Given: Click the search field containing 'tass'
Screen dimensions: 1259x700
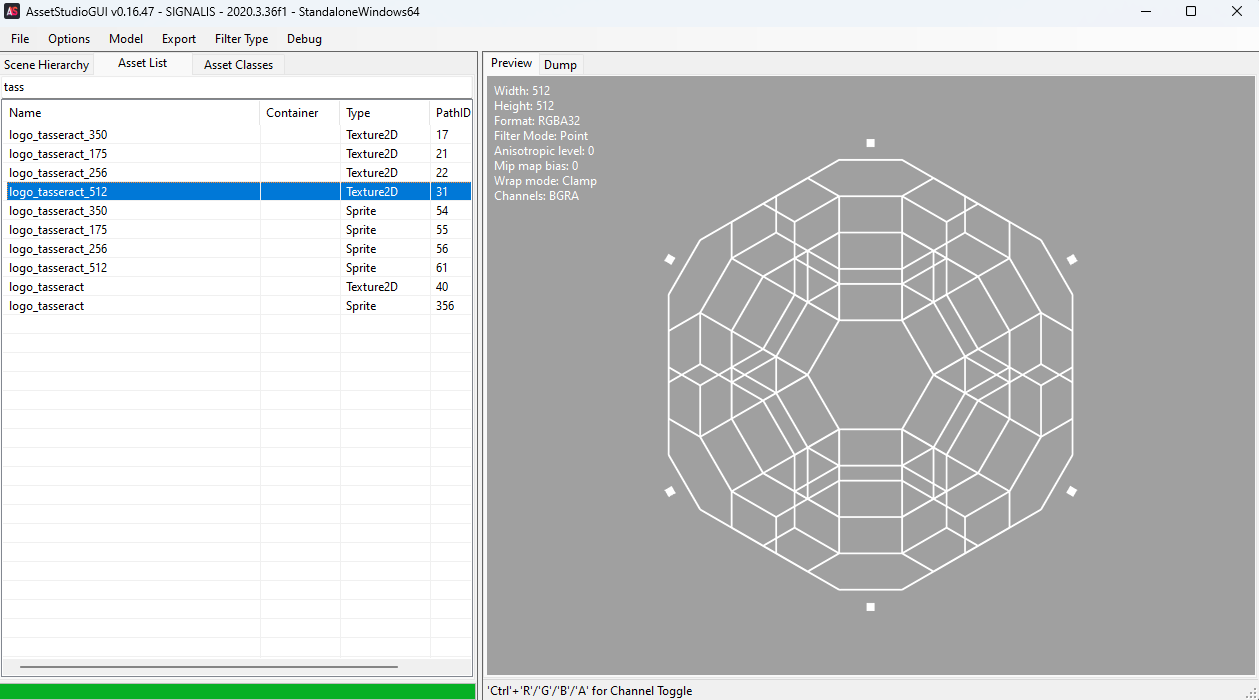Looking at the screenshot, I should pyautogui.click(x=237, y=87).
